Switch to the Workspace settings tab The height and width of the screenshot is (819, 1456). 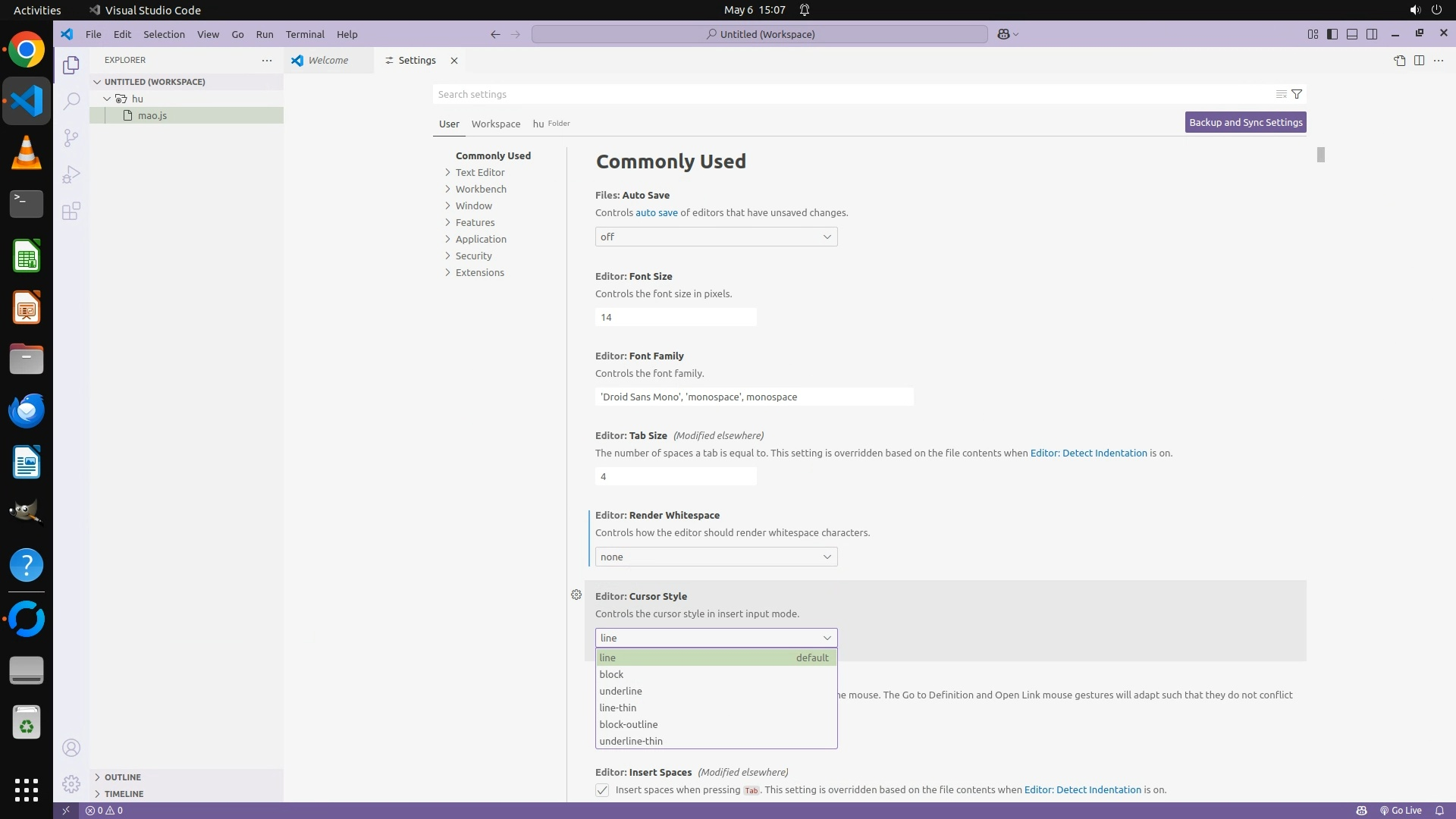point(495,124)
